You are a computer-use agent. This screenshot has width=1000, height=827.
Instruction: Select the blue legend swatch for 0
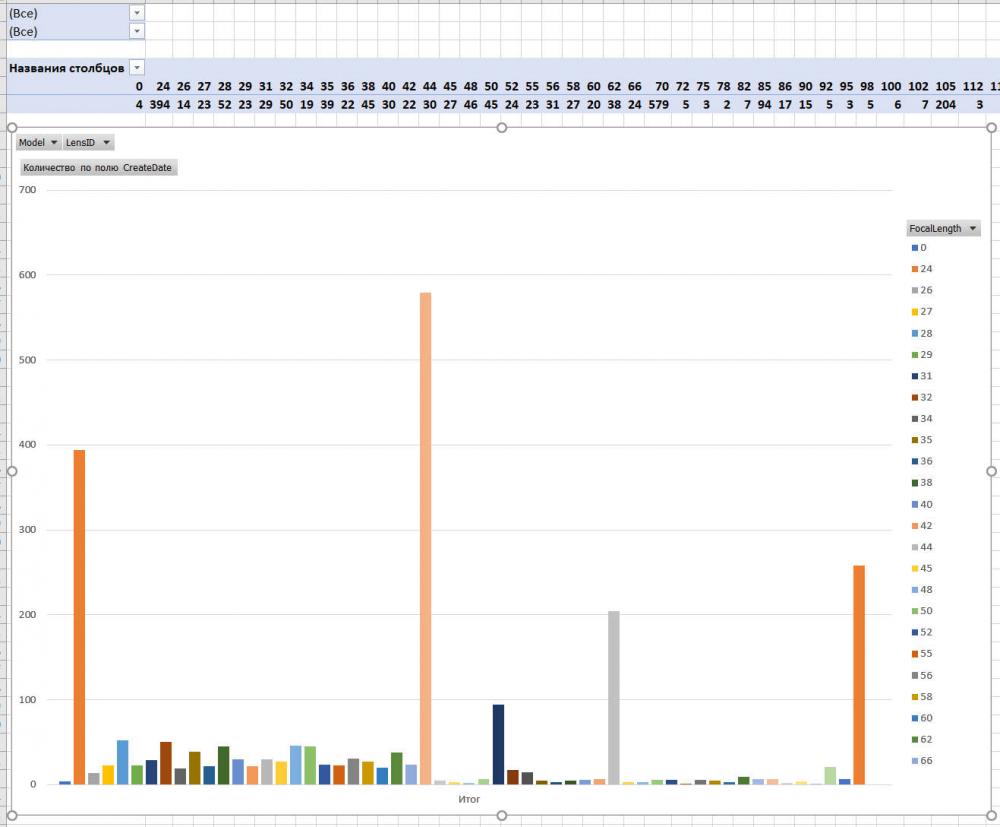coord(915,248)
